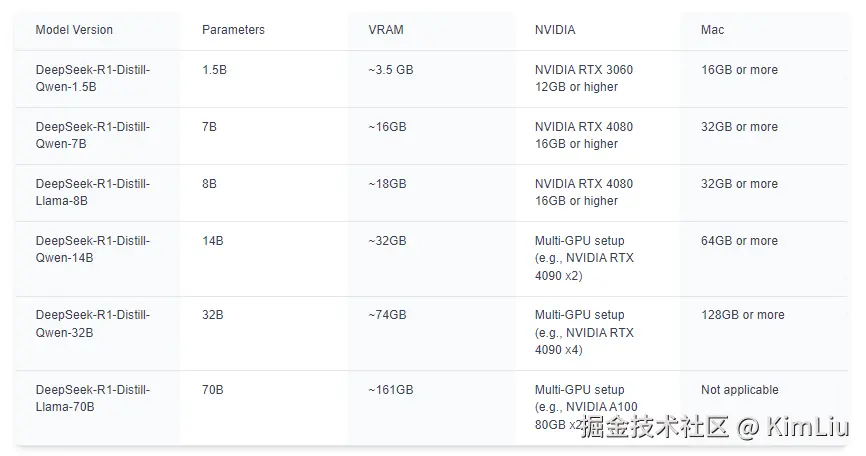
Task: Click the DeepSeek-R1-Distill-Llama-70B model name
Action: [x=93, y=398]
